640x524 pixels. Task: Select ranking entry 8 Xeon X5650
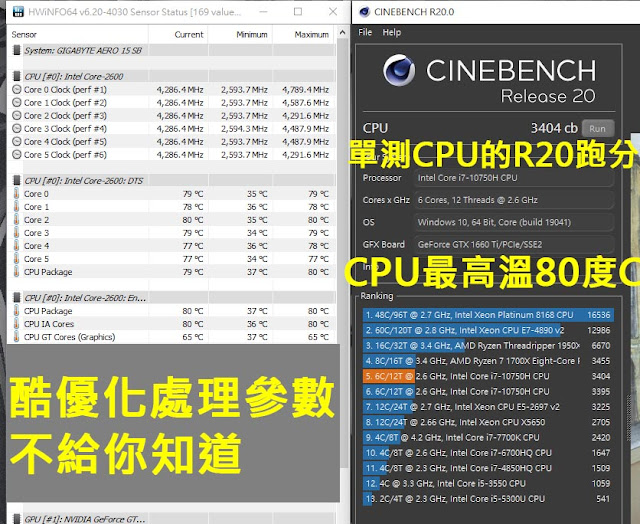pos(488,422)
